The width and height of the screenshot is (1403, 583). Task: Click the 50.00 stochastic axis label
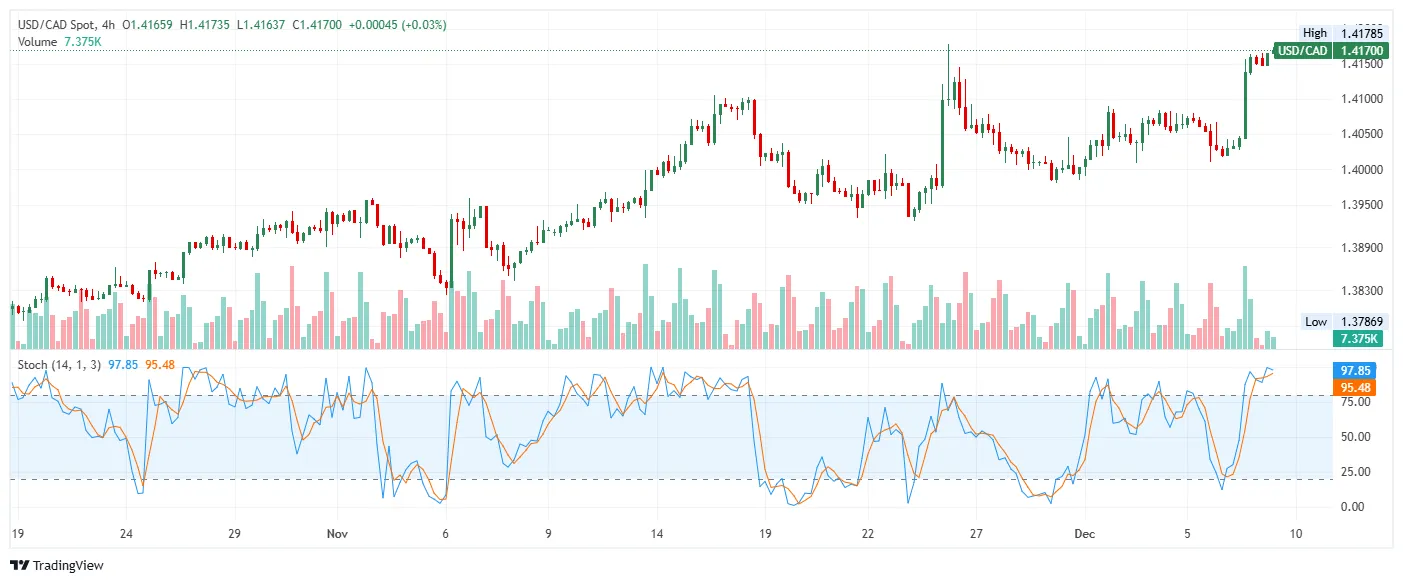point(1355,437)
